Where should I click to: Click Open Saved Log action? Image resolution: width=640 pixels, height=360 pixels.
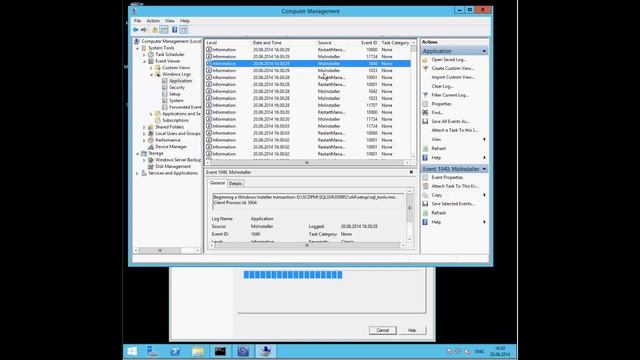(449, 60)
